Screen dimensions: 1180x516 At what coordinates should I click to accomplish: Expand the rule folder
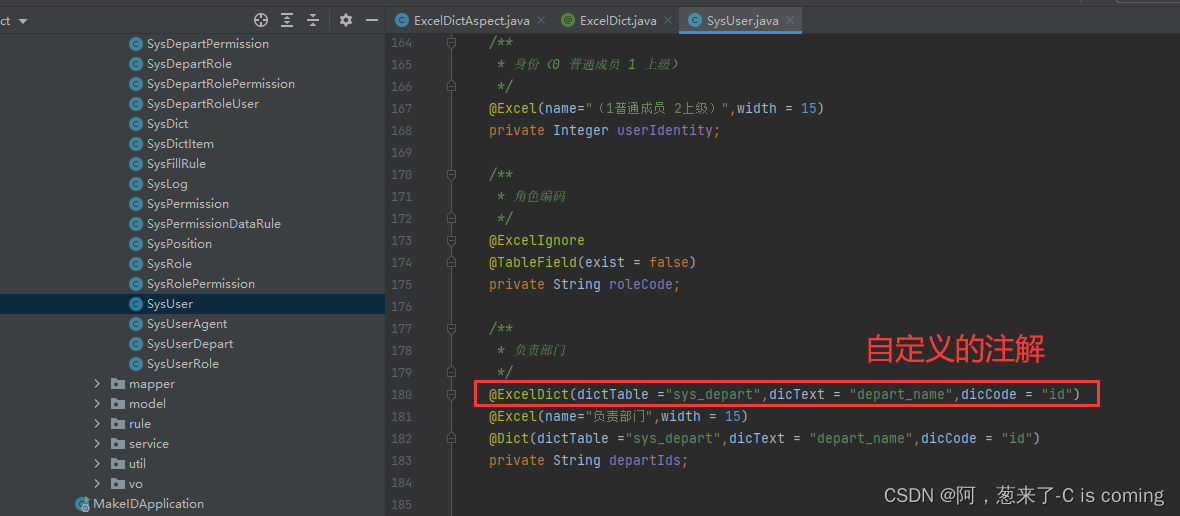click(x=97, y=423)
